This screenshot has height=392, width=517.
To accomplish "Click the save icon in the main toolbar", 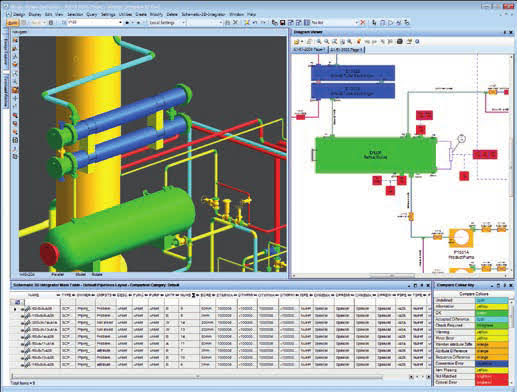I will 283,22.
